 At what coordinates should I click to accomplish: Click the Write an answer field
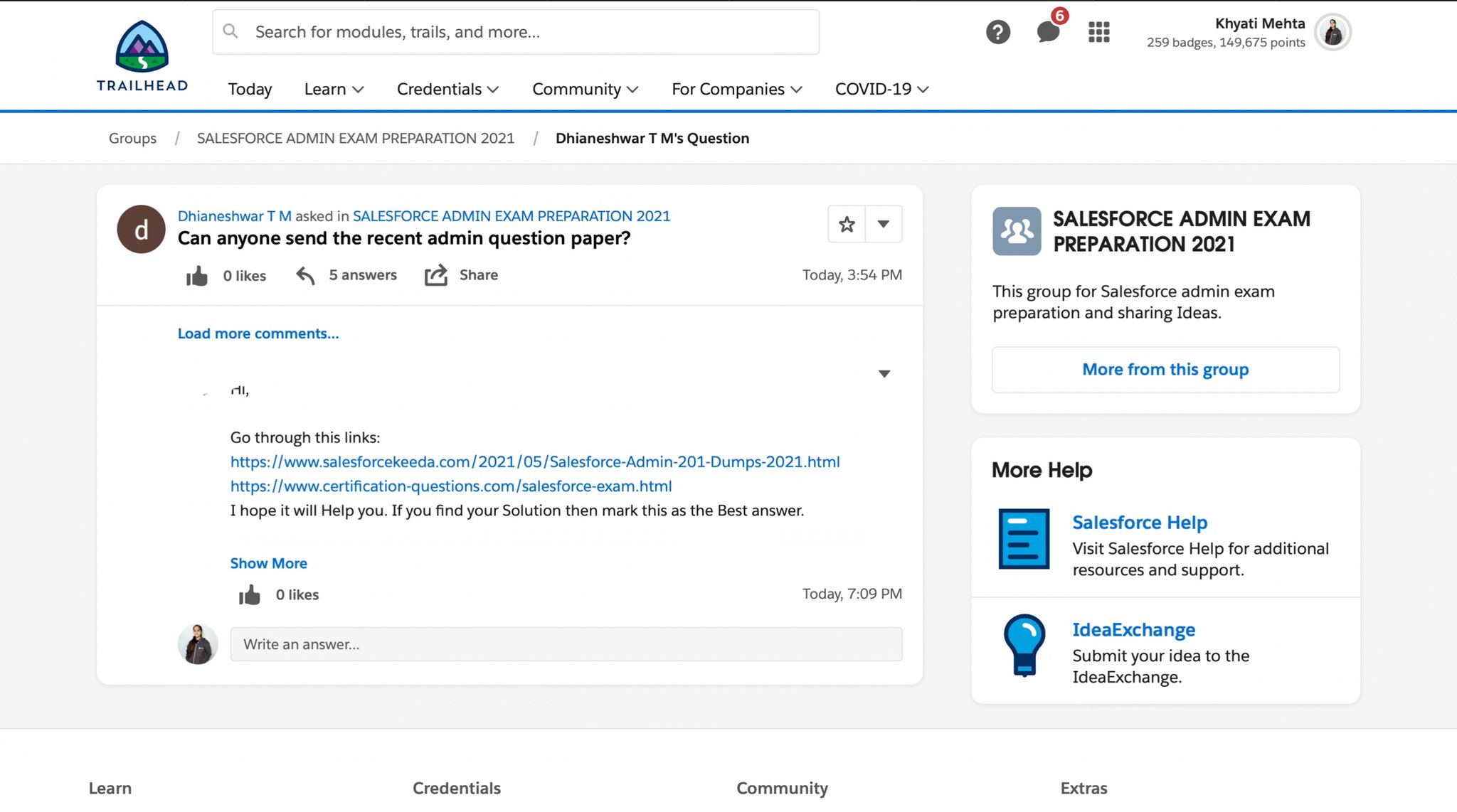point(566,644)
